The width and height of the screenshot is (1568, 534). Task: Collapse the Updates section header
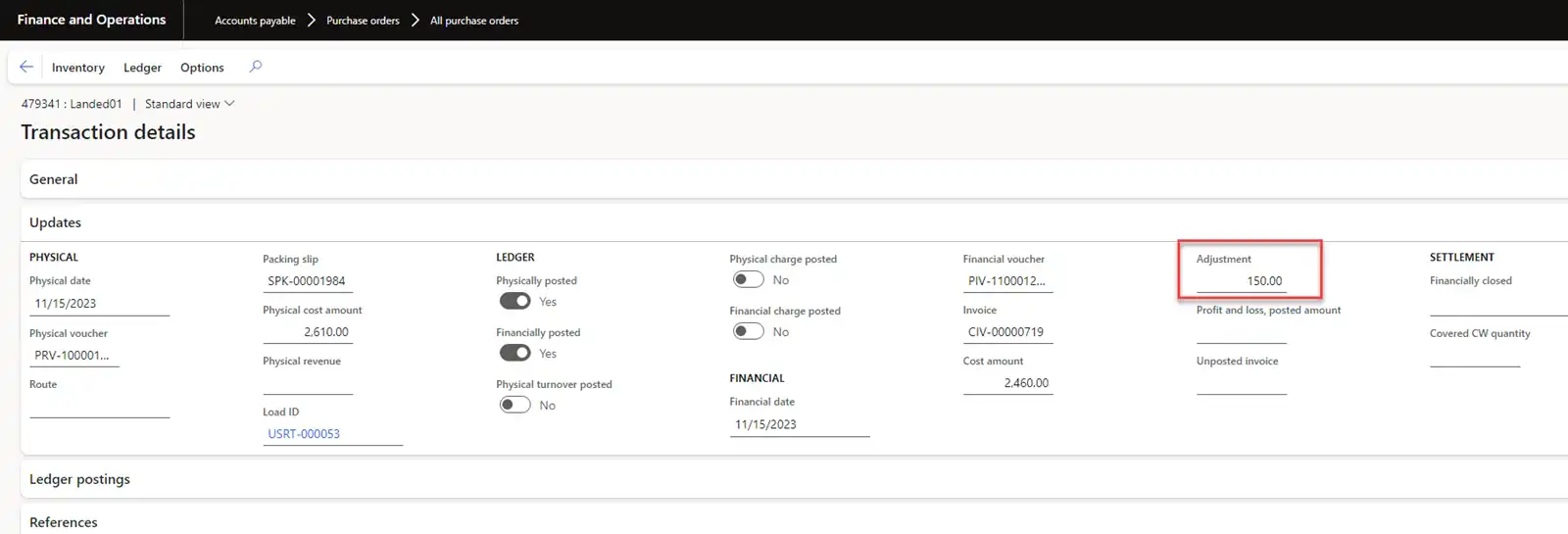pyautogui.click(x=56, y=222)
